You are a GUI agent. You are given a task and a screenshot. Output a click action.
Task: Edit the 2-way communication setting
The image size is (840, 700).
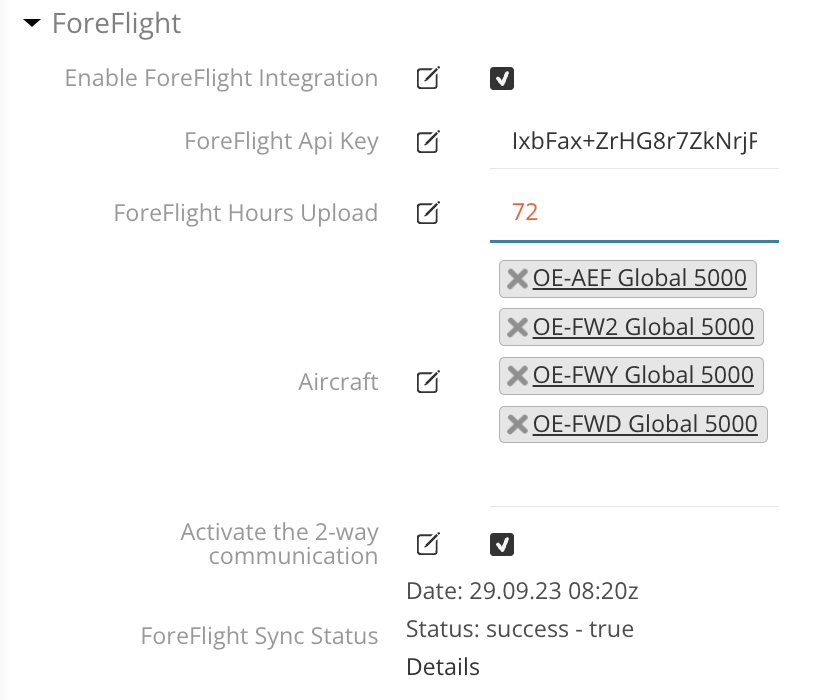coord(428,544)
